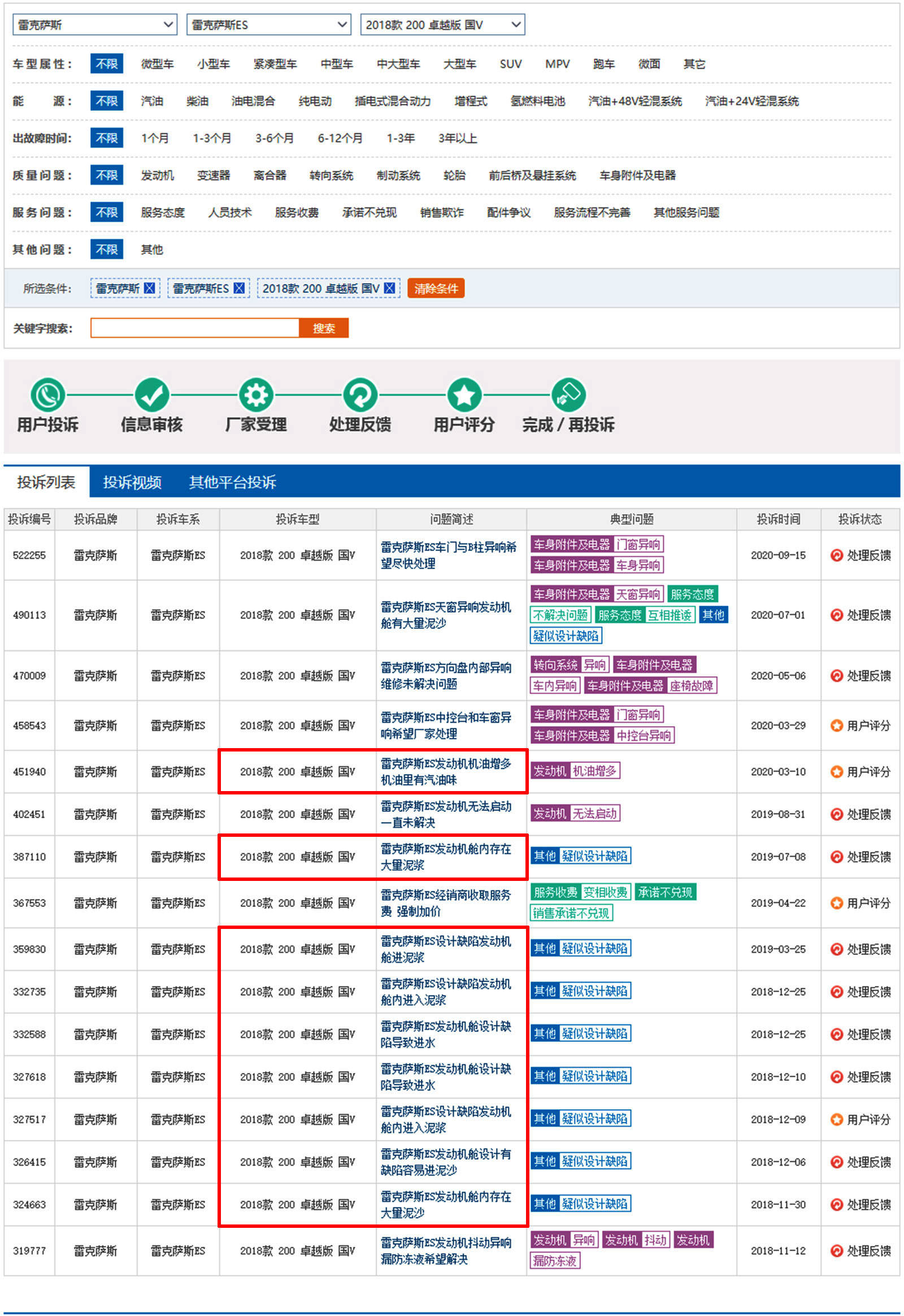
Task: Click the 信息审核 checkmark icon
Action: point(152,395)
